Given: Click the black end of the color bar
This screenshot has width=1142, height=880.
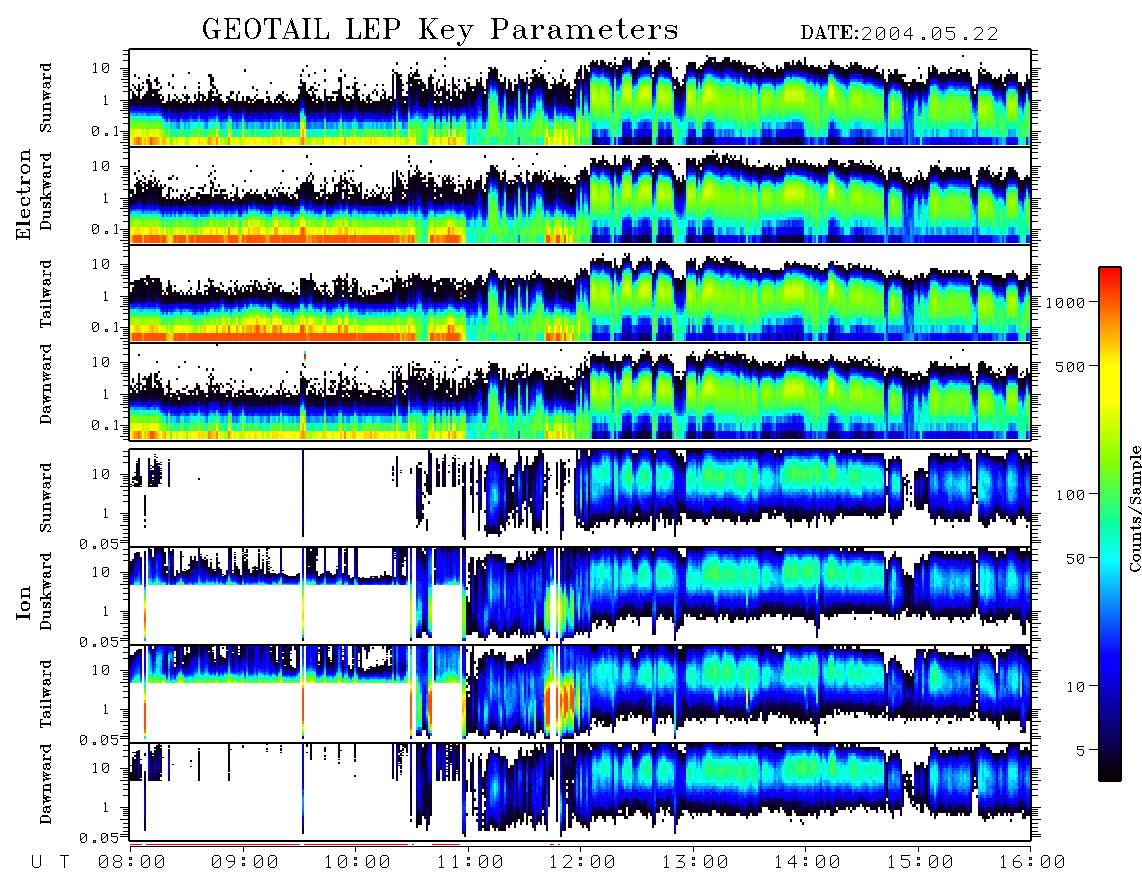Looking at the screenshot, I should click(1110, 774).
